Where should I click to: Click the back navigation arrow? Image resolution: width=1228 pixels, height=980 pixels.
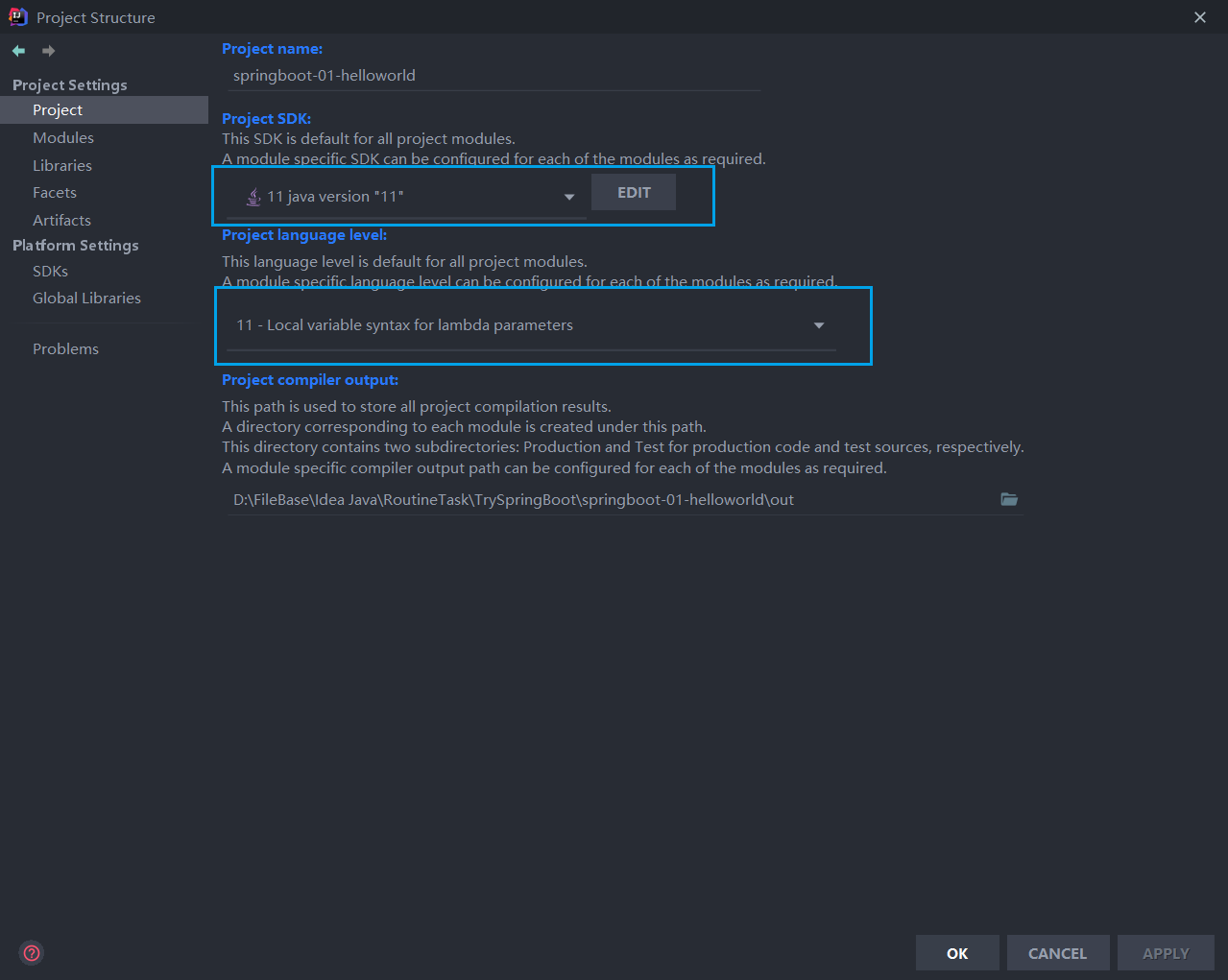[18, 51]
